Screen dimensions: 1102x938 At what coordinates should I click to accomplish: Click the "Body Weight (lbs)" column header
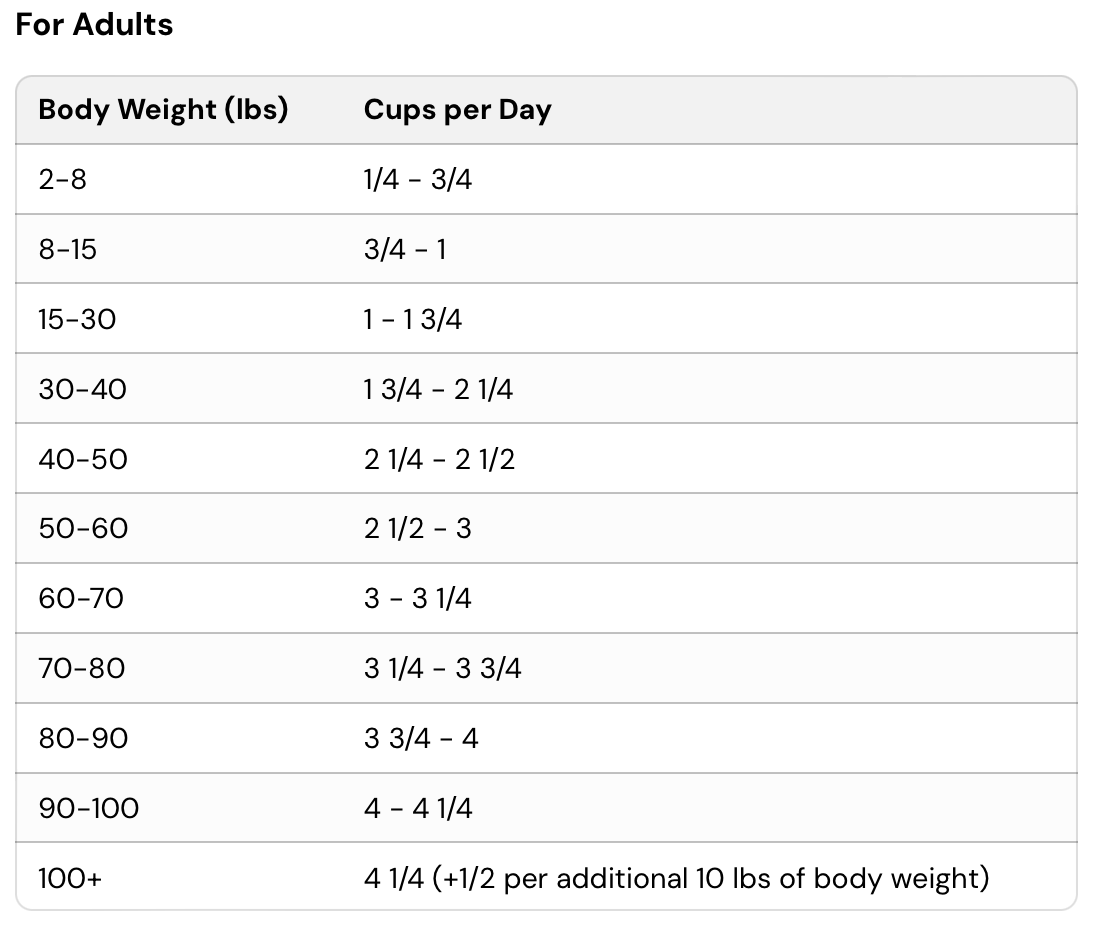click(x=163, y=110)
